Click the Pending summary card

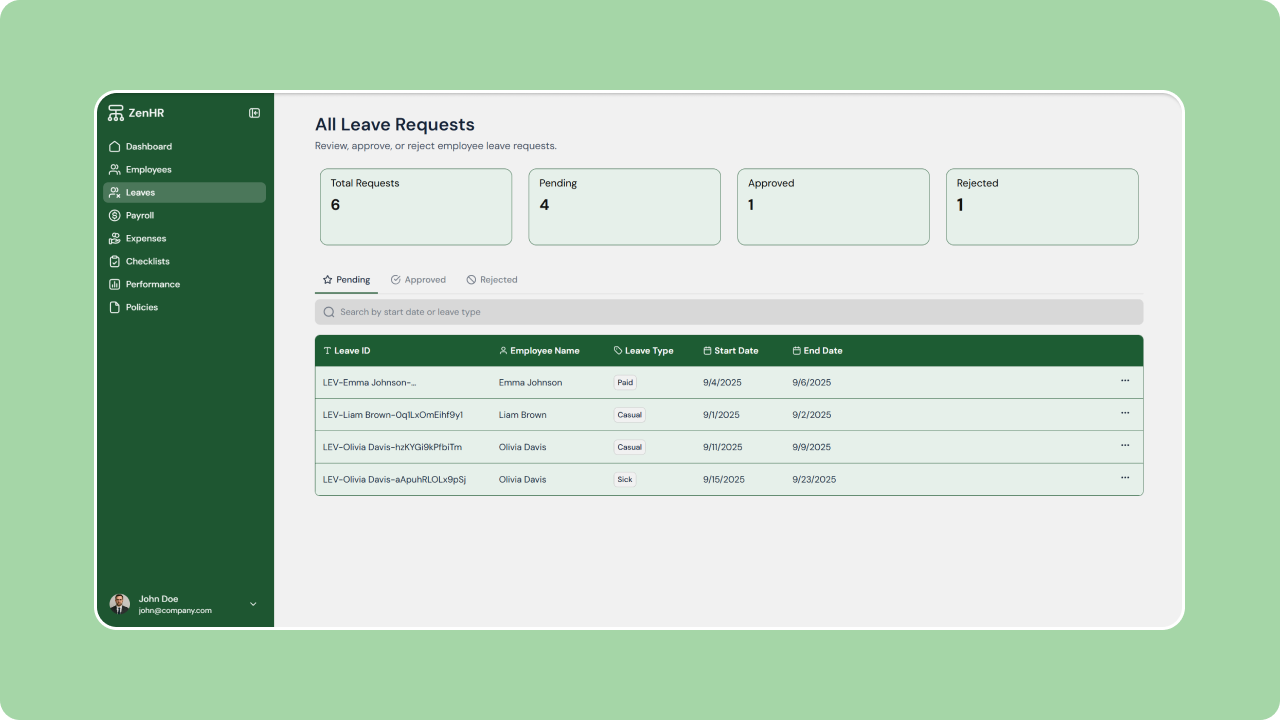pos(625,206)
